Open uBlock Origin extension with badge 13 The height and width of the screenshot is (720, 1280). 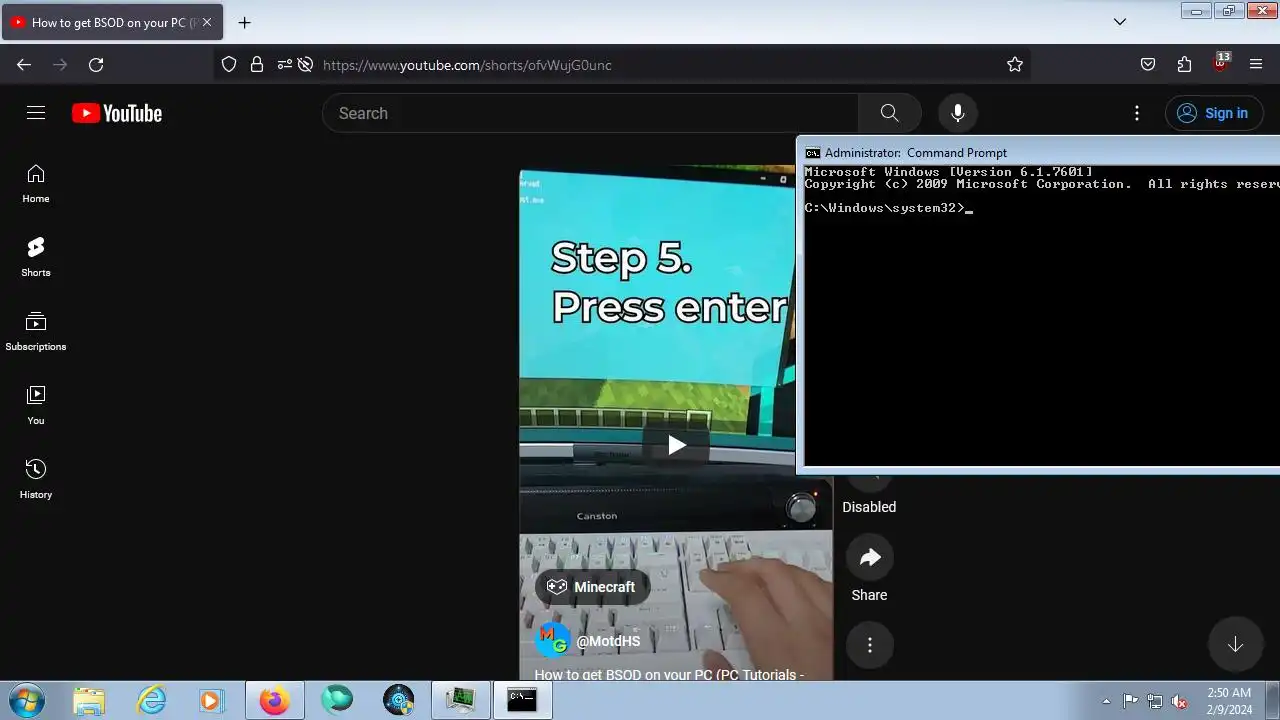click(x=1220, y=63)
